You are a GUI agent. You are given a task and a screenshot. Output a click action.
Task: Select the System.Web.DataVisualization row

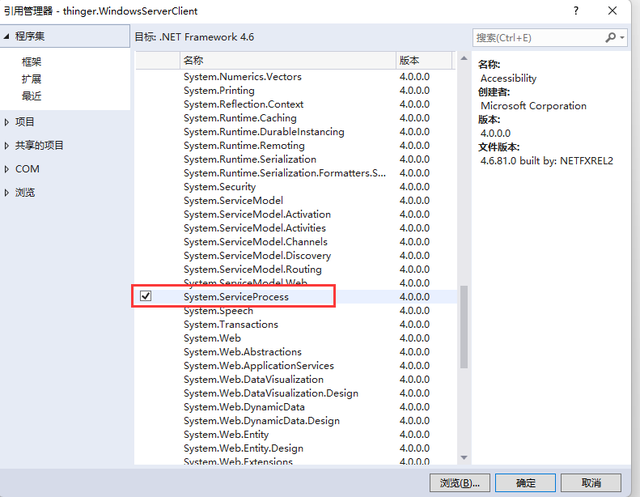pos(296,380)
